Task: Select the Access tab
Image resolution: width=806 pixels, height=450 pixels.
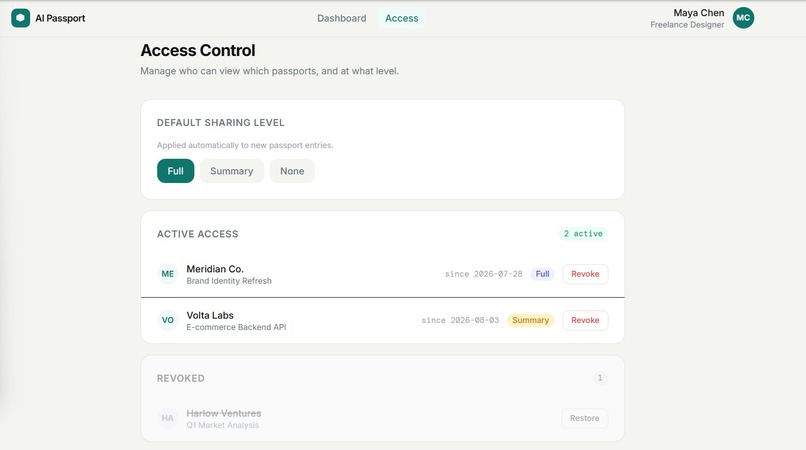Action: (x=401, y=18)
